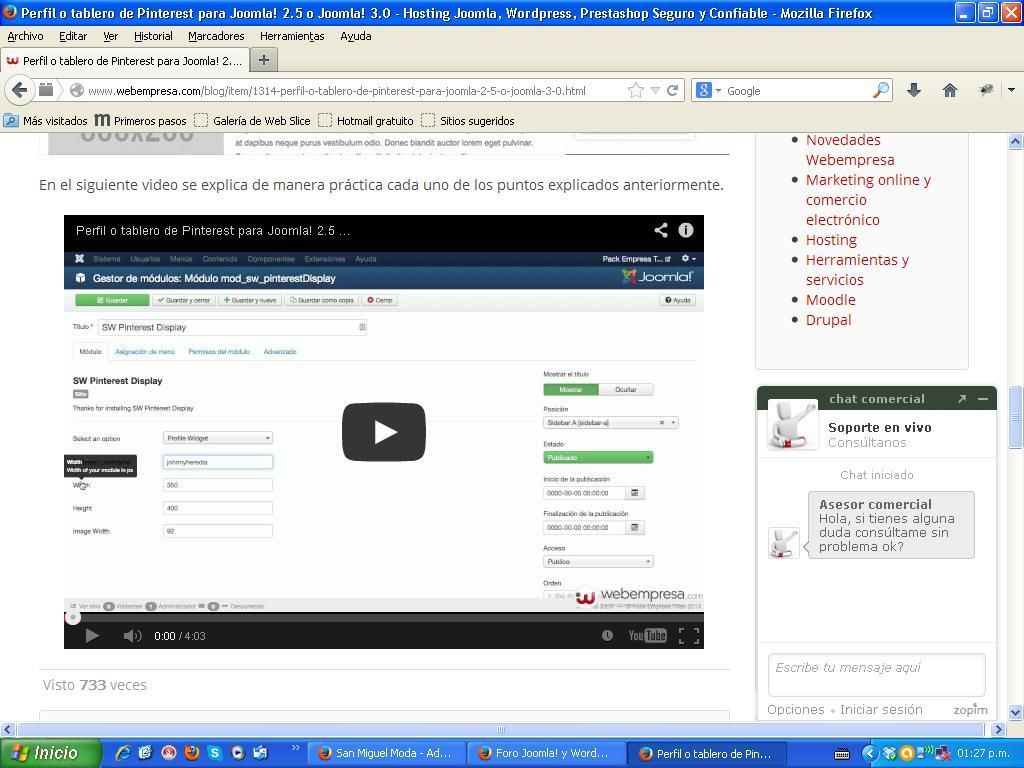Switch to Foro Joomla! y Word taskbar window
The image size is (1024, 768).
coord(546,753)
